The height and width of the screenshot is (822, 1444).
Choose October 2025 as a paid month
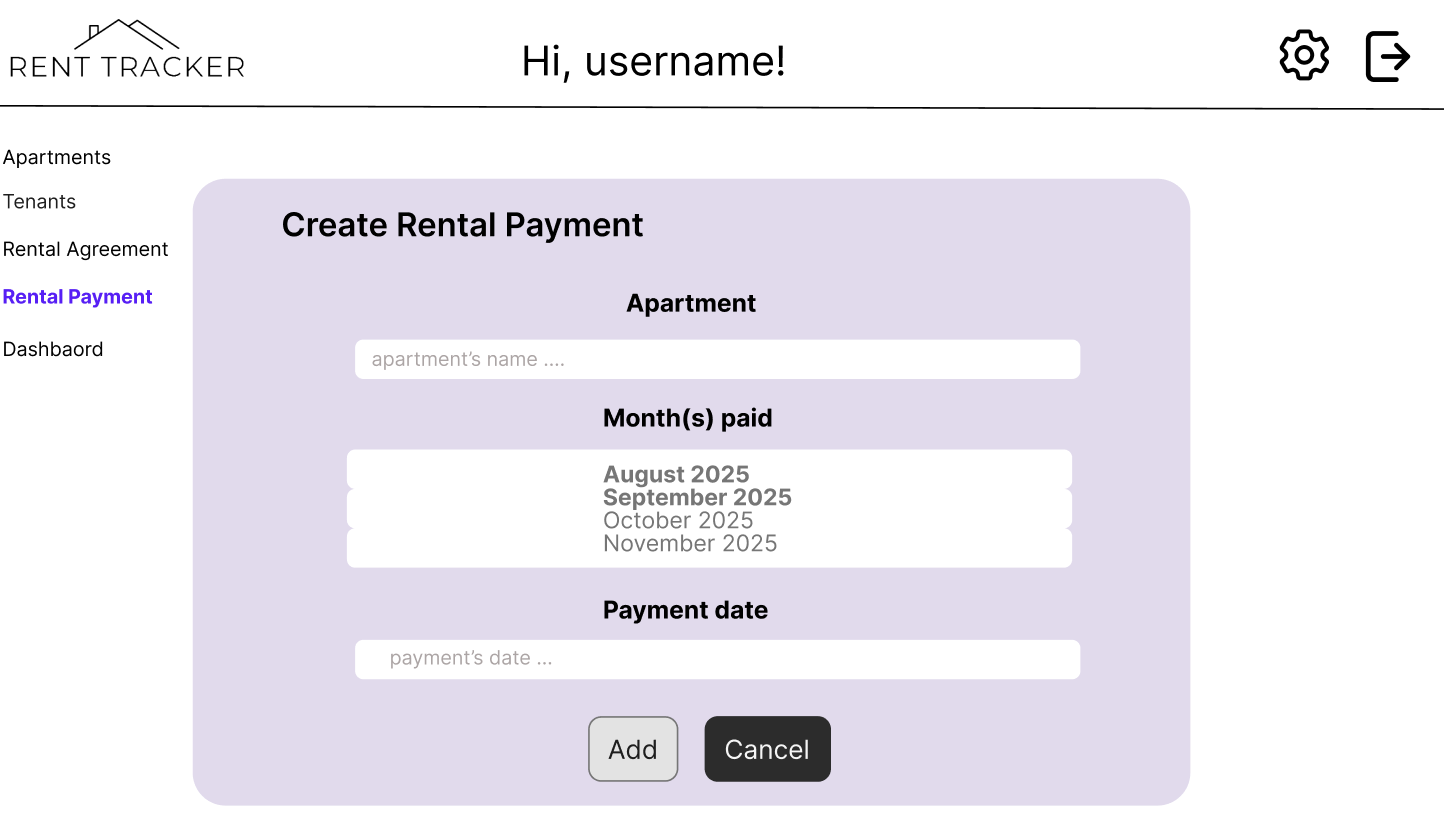click(x=678, y=520)
